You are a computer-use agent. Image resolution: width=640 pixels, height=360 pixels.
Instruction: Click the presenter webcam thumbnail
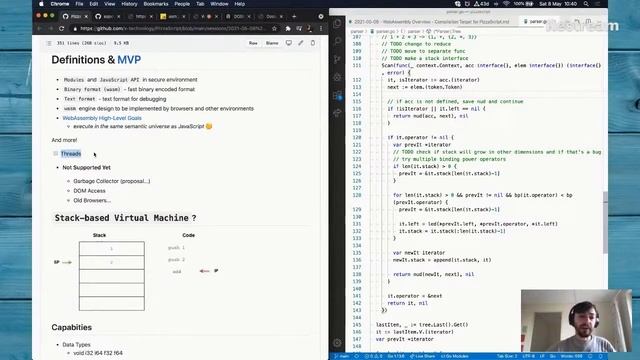point(576,321)
